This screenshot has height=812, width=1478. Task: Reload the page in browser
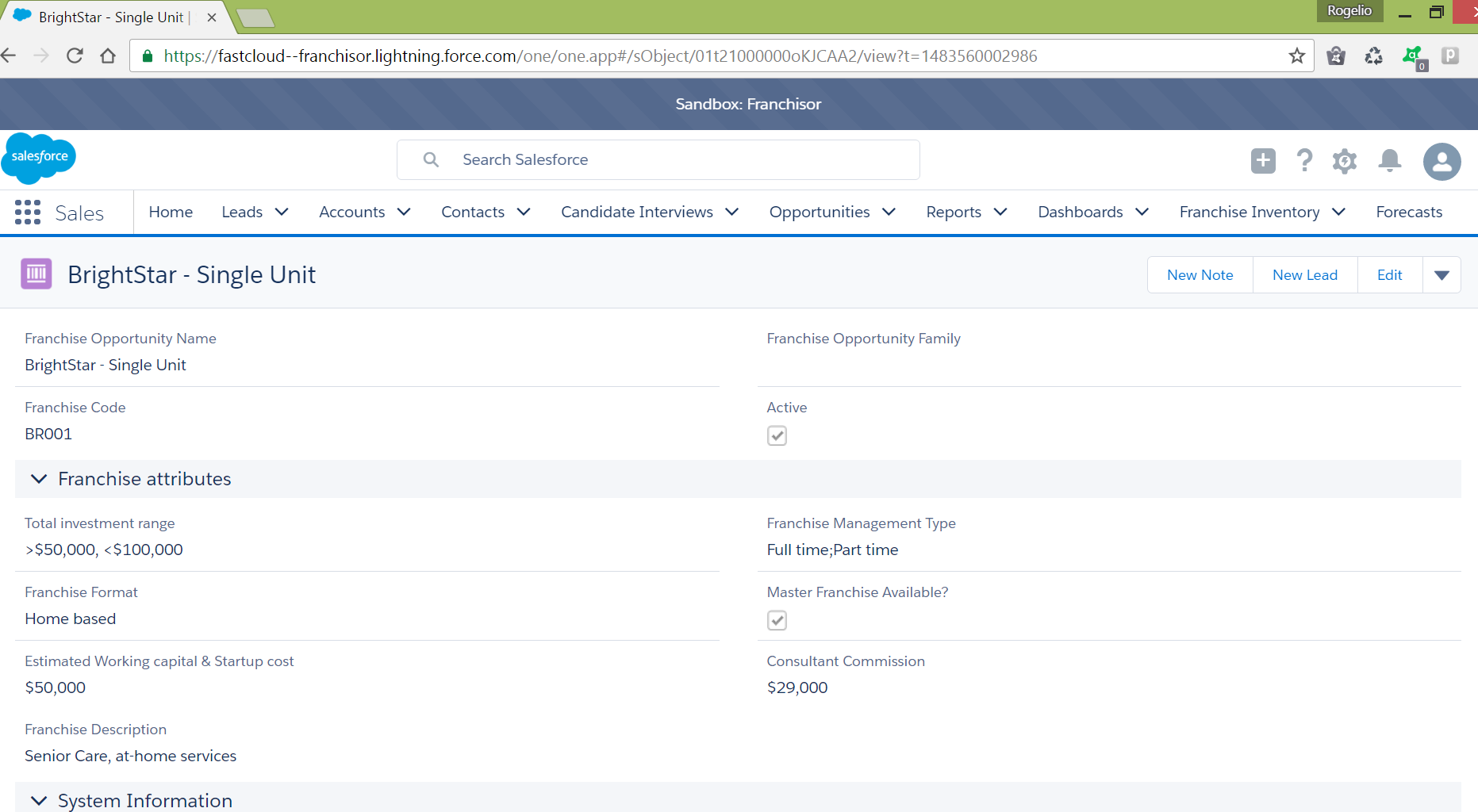[x=75, y=56]
